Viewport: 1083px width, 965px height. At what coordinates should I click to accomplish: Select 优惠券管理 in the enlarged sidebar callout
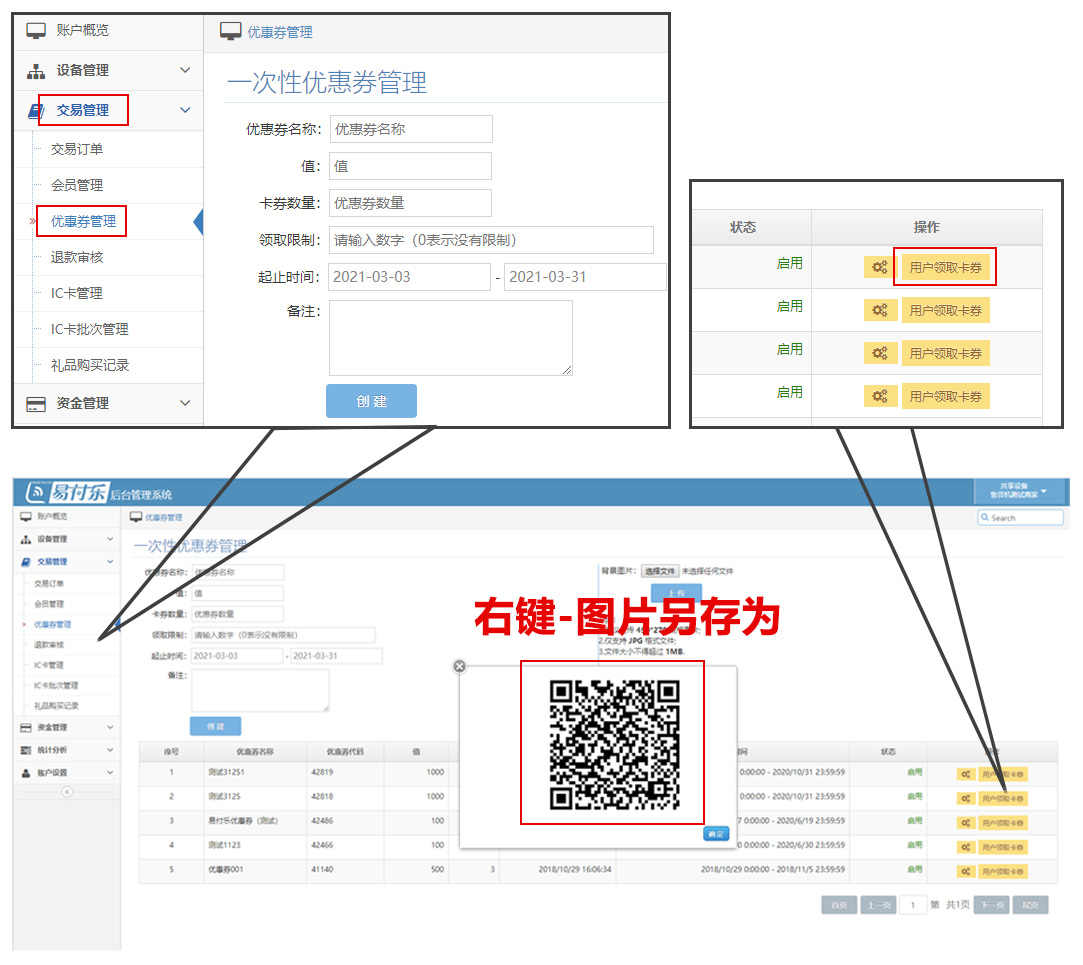point(83,221)
